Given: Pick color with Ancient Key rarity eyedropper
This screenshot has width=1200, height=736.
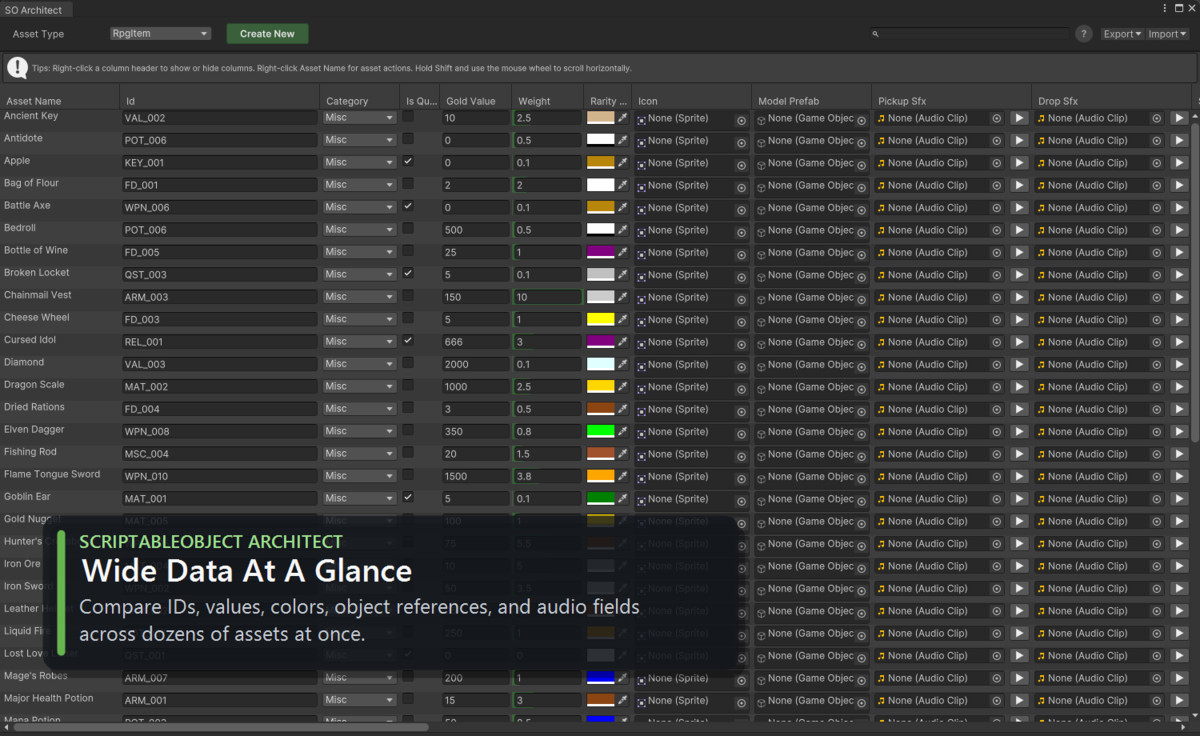Looking at the screenshot, I should [622, 118].
